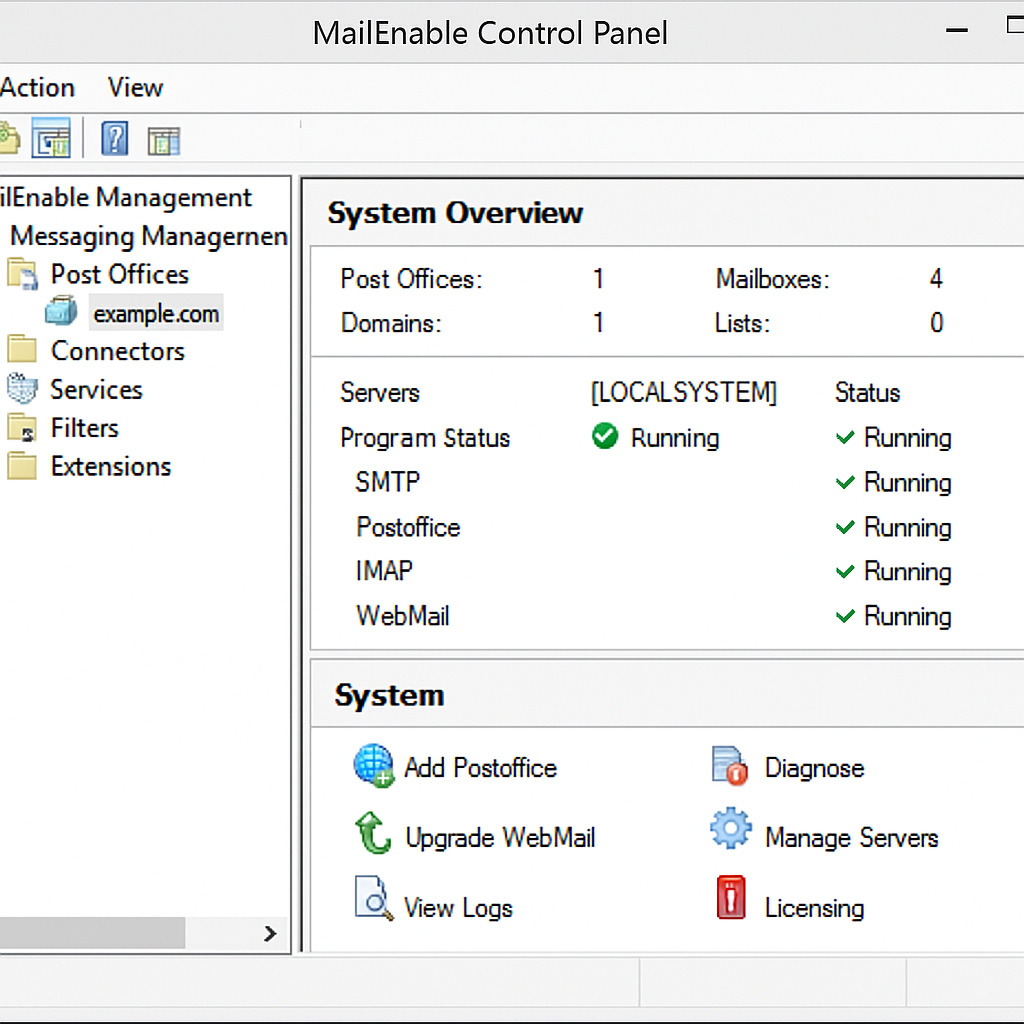The image size is (1024, 1024).
Task: Click the tree scrollbar right arrow
Action: (x=270, y=934)
